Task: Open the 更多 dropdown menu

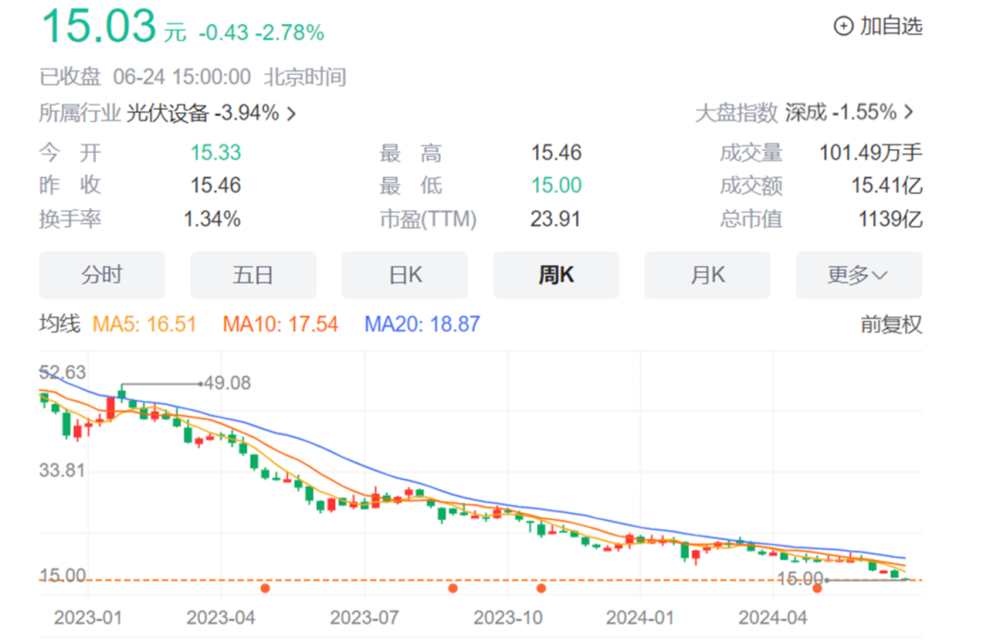Action: point(858,275)
